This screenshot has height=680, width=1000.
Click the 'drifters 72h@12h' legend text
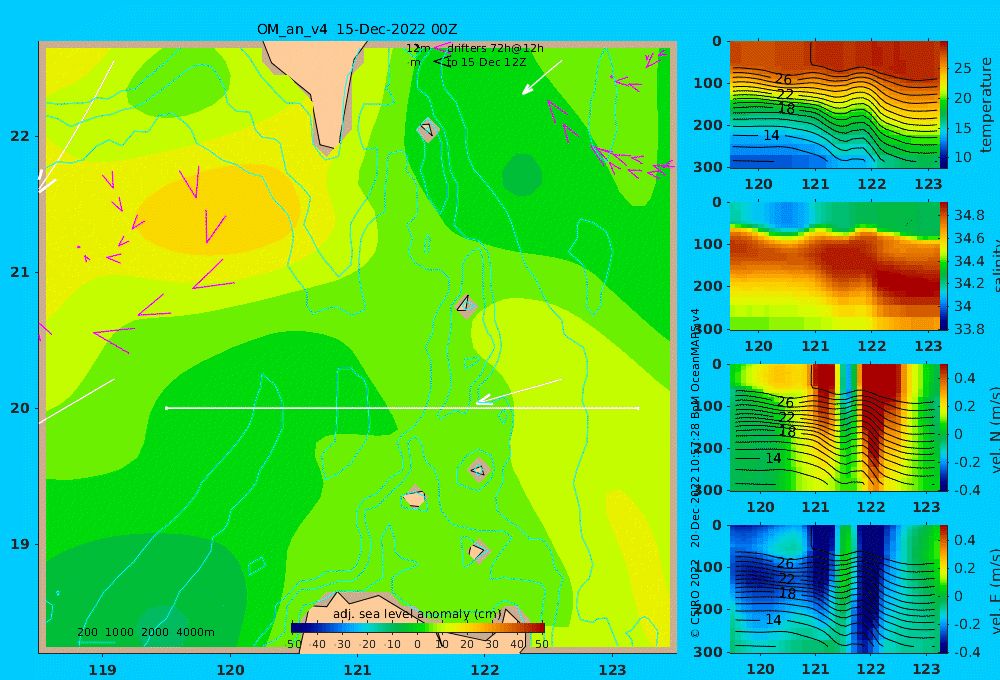495,48
